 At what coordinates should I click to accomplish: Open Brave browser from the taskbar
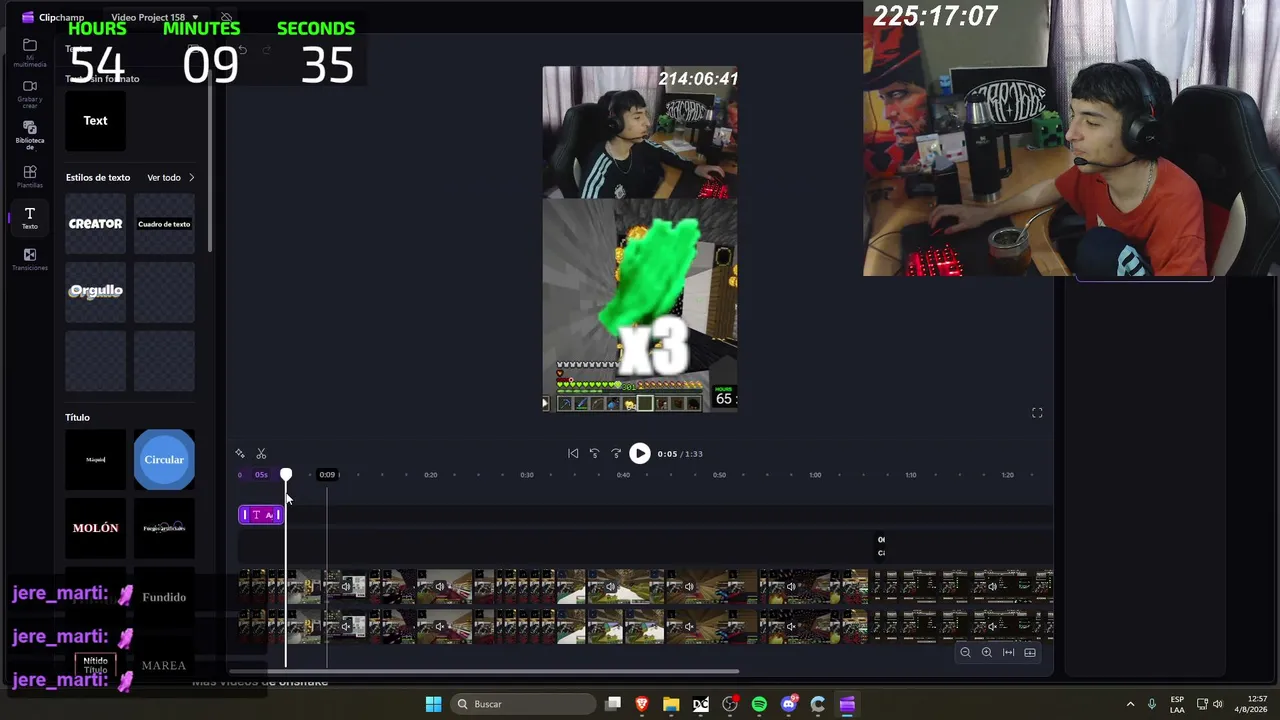click(642, 704)
